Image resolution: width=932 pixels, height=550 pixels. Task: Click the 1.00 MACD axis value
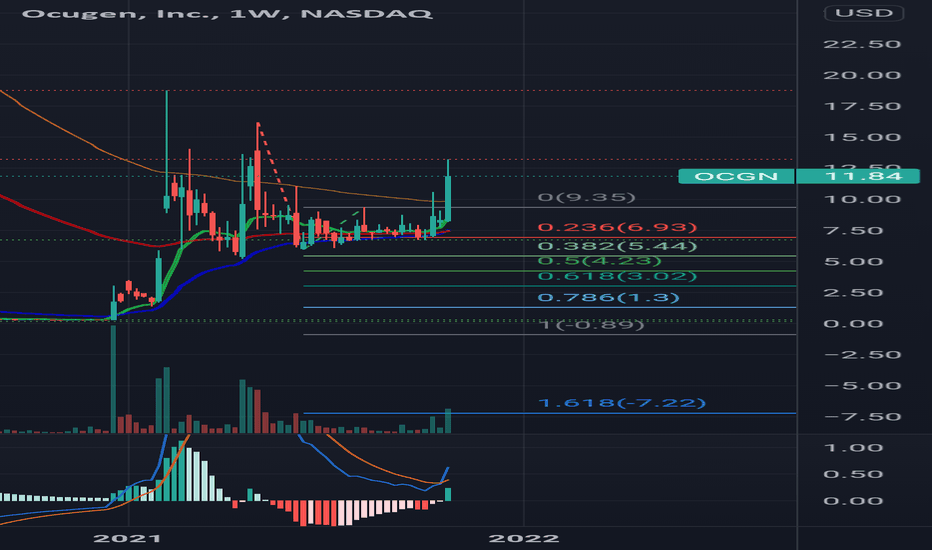point(854,448)
